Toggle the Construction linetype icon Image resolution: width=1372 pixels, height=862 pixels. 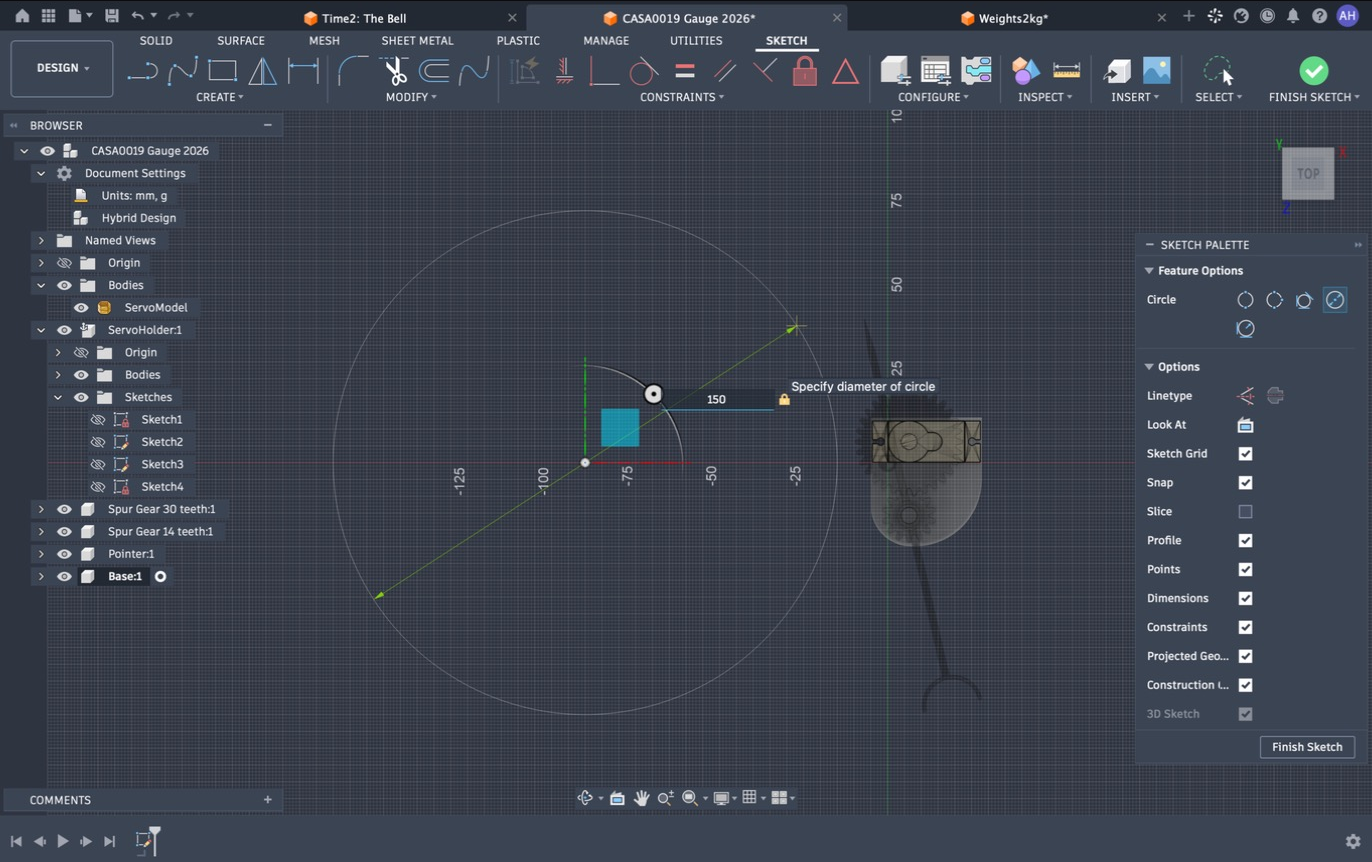point(1245,396)
